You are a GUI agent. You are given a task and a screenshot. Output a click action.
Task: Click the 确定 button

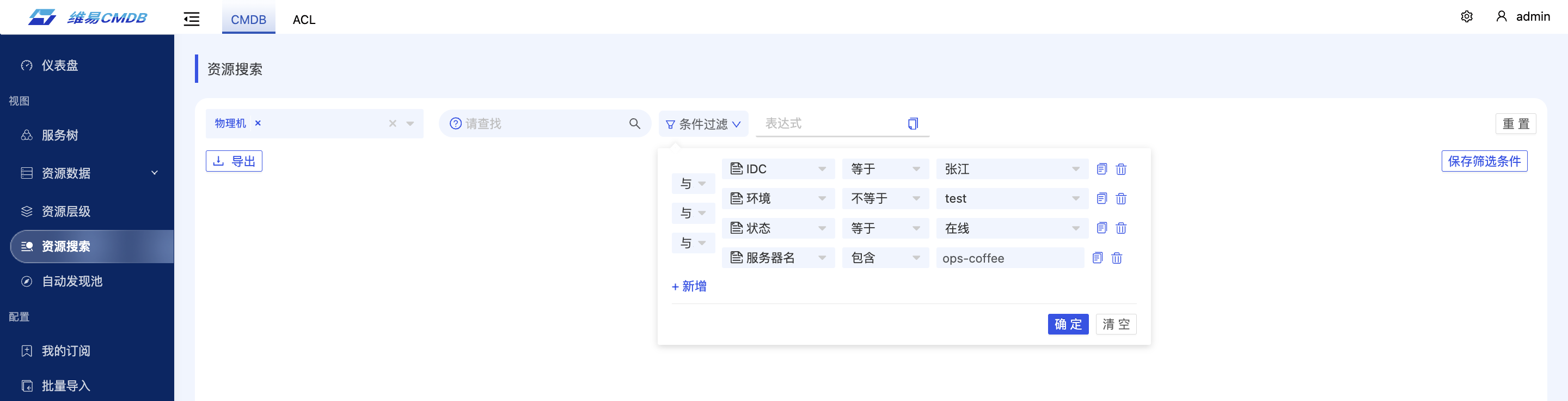coord(1067,324)
